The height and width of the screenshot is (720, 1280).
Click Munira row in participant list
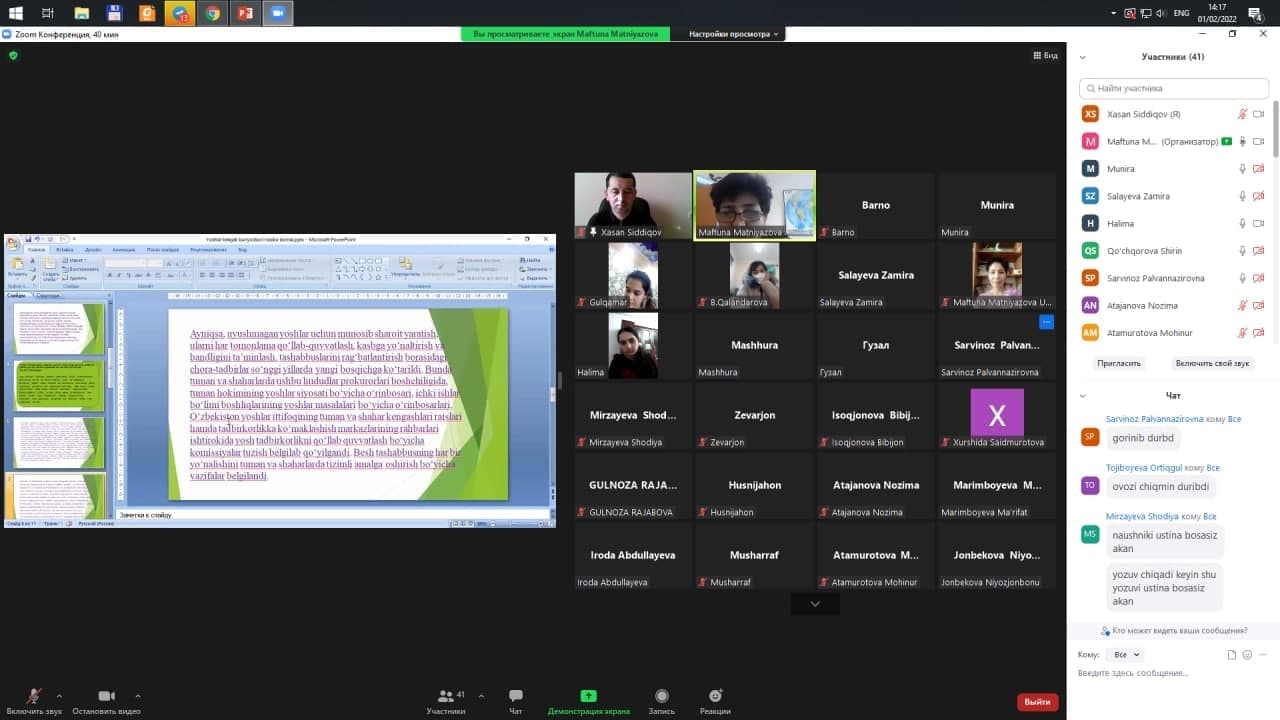click(x=1173, y=169)
